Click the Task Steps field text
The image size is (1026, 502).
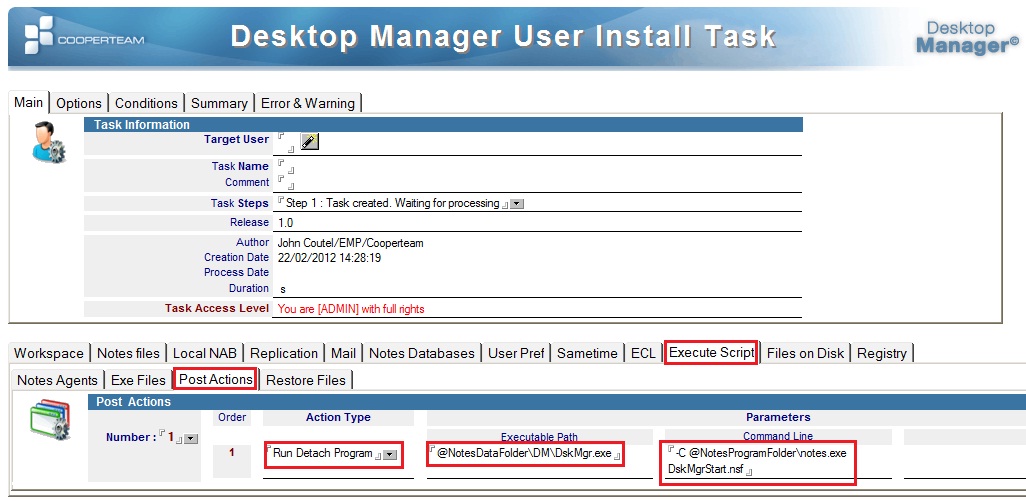pyautogui.click(x=393, y=204)
